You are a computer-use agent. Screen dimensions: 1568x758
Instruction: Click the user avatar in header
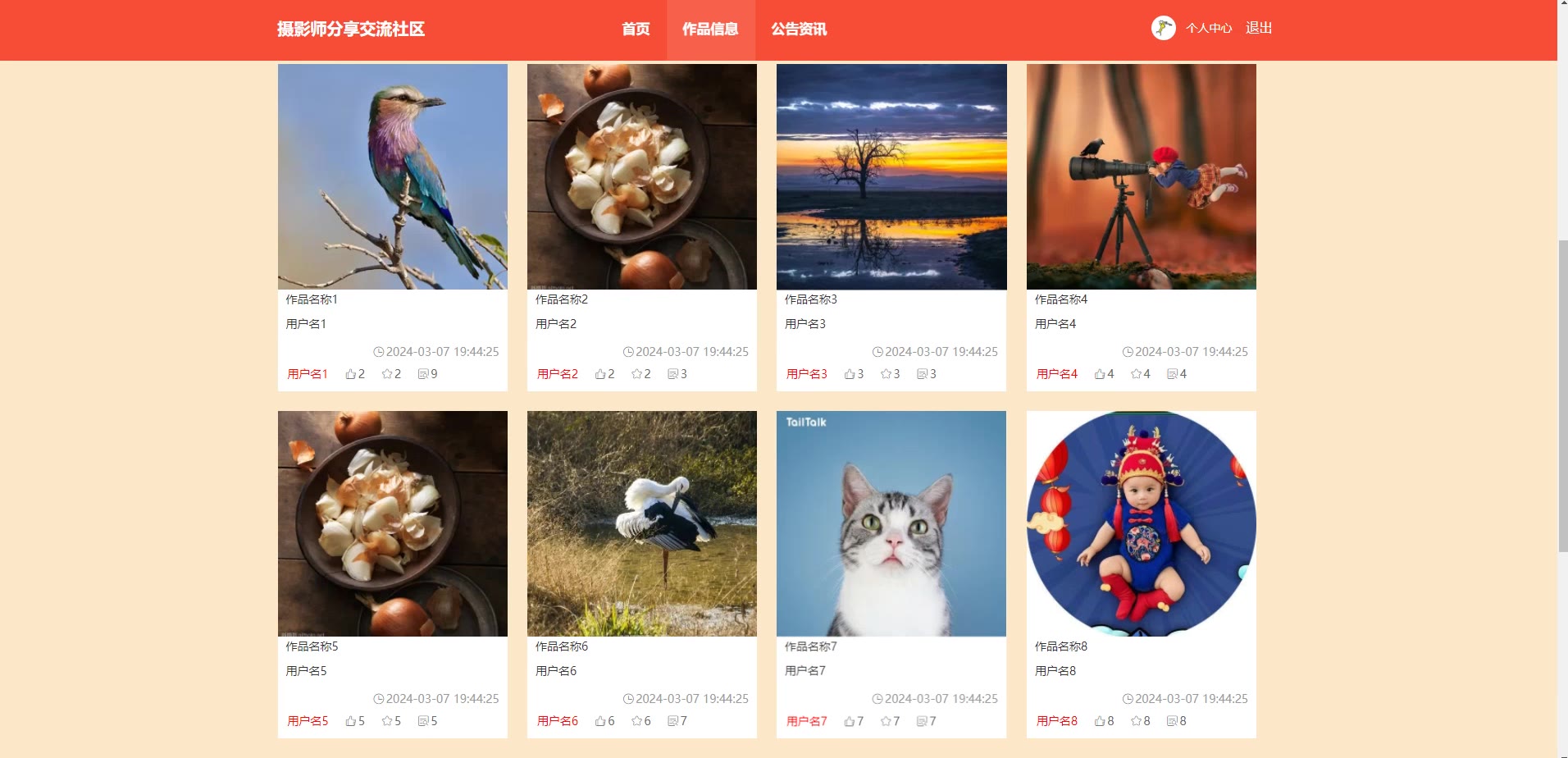(1163, 28)
